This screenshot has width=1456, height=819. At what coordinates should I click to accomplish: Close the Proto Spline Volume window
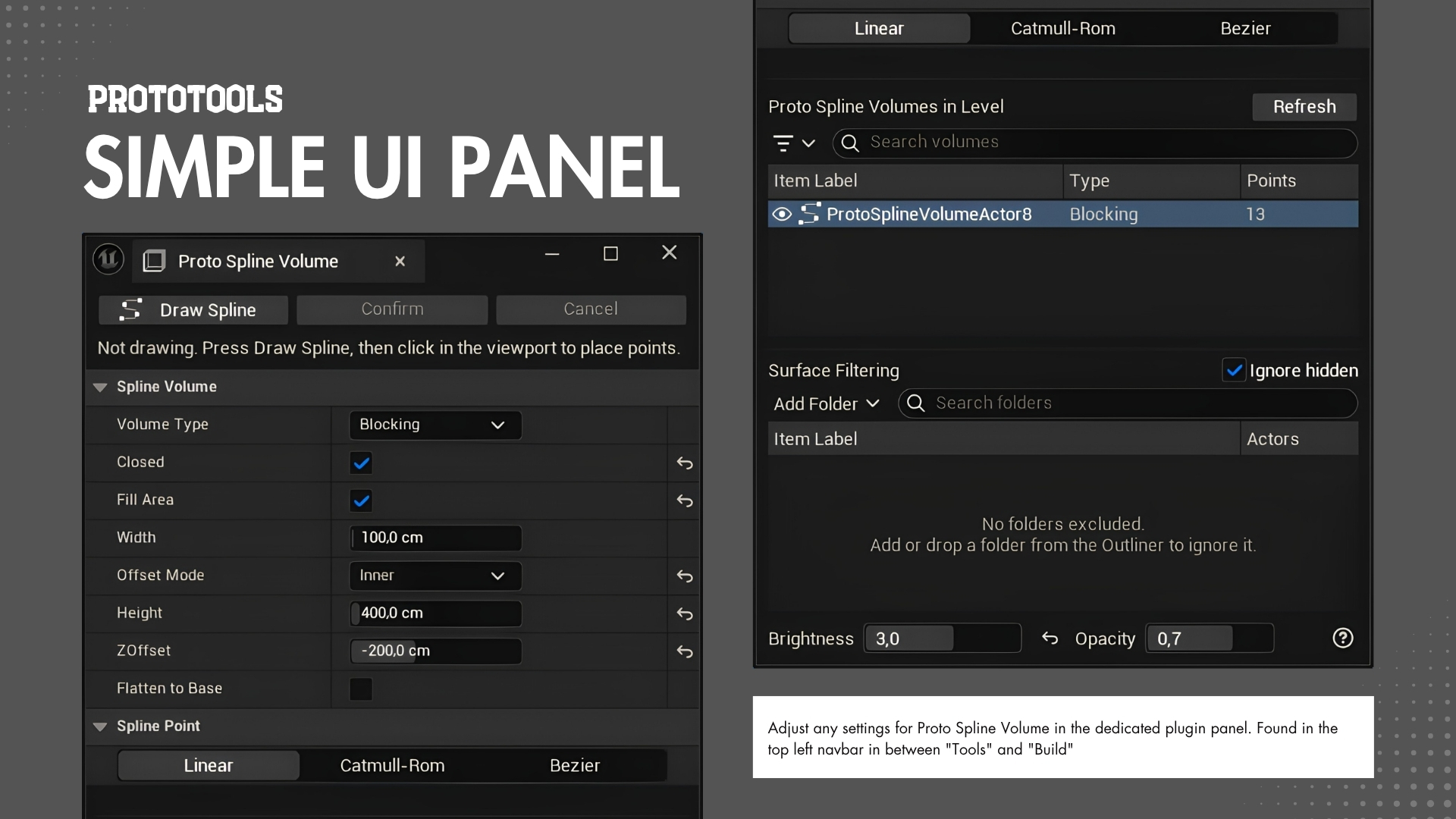click(669, 253)
